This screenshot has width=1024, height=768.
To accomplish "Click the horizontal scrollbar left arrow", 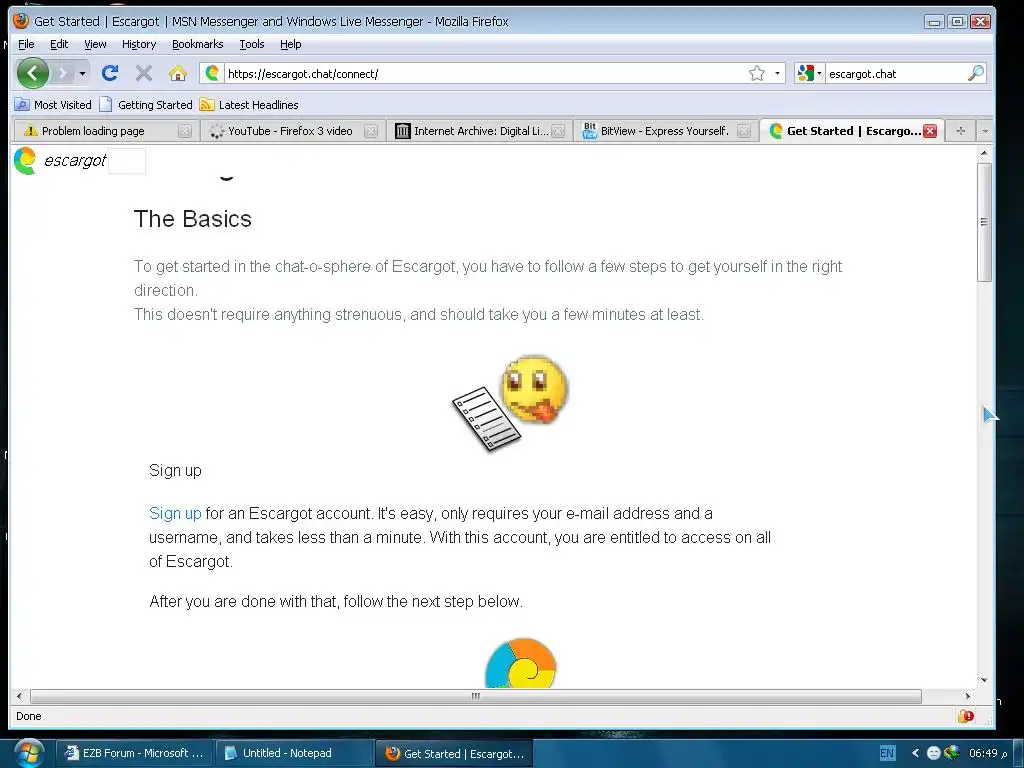I will pos(19,696).
